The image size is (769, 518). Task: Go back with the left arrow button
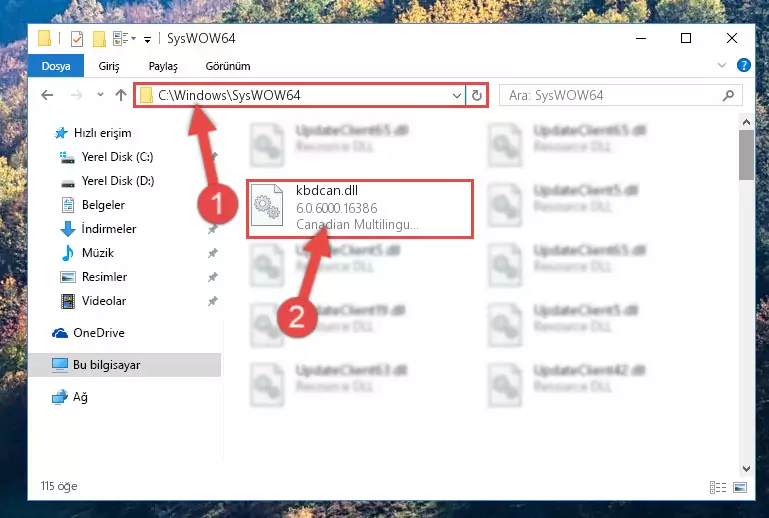point(47,95)
